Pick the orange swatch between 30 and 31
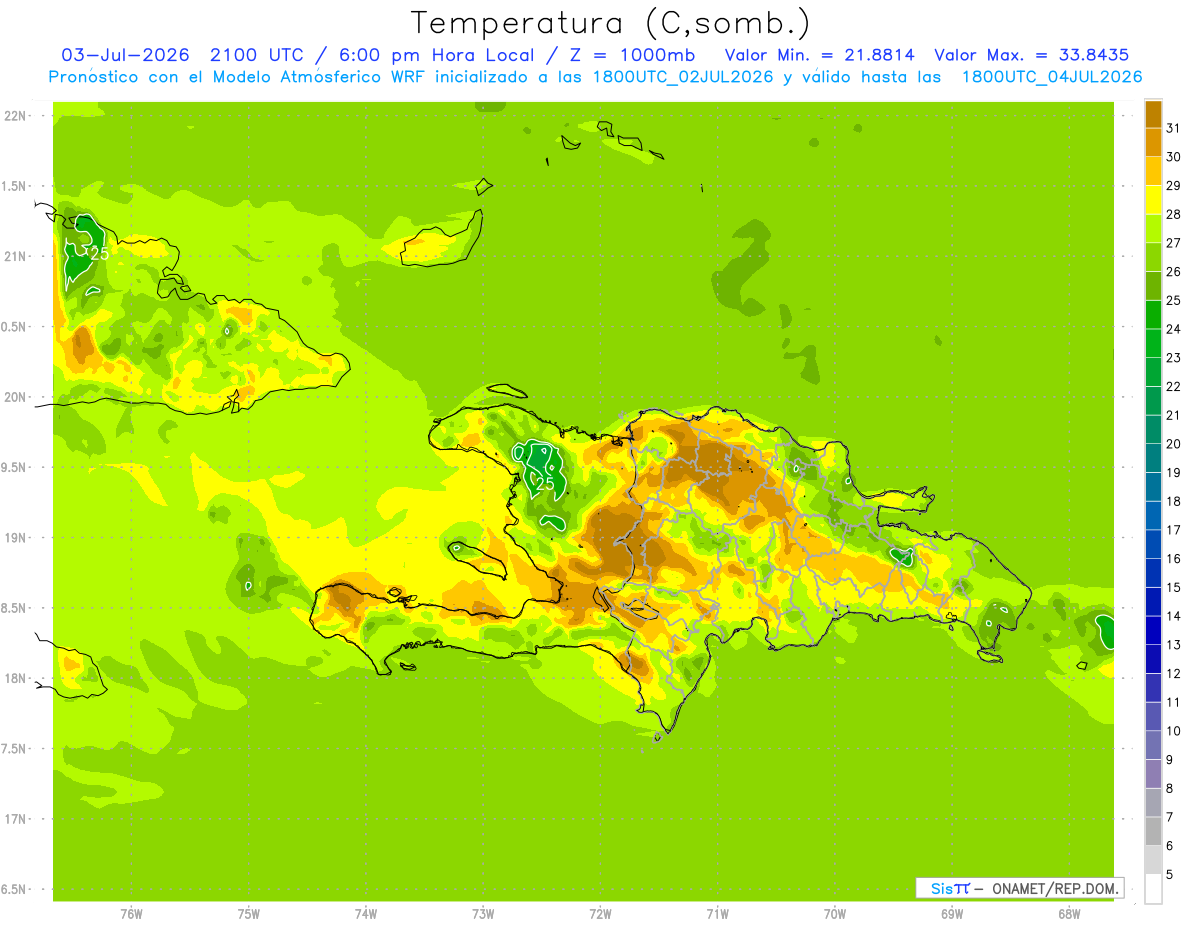1200x927 pixels. (1153, 142)
